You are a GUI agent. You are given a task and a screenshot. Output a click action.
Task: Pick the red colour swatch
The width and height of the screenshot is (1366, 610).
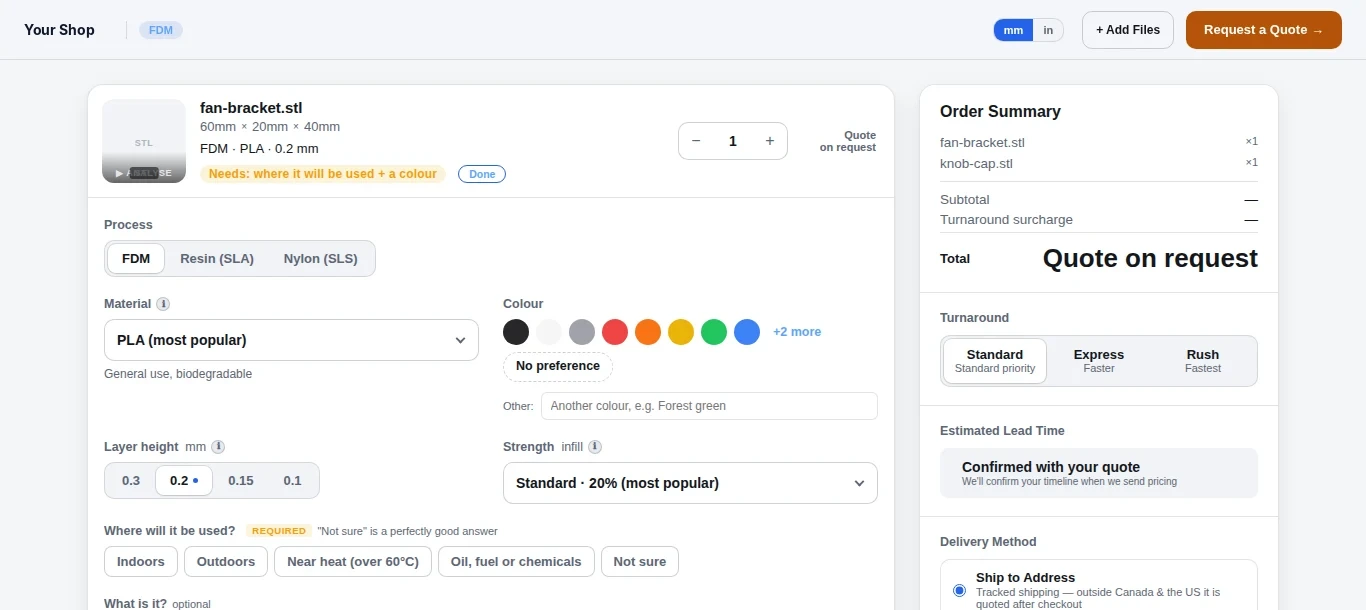pyautogui.click(x=615, y=332)
